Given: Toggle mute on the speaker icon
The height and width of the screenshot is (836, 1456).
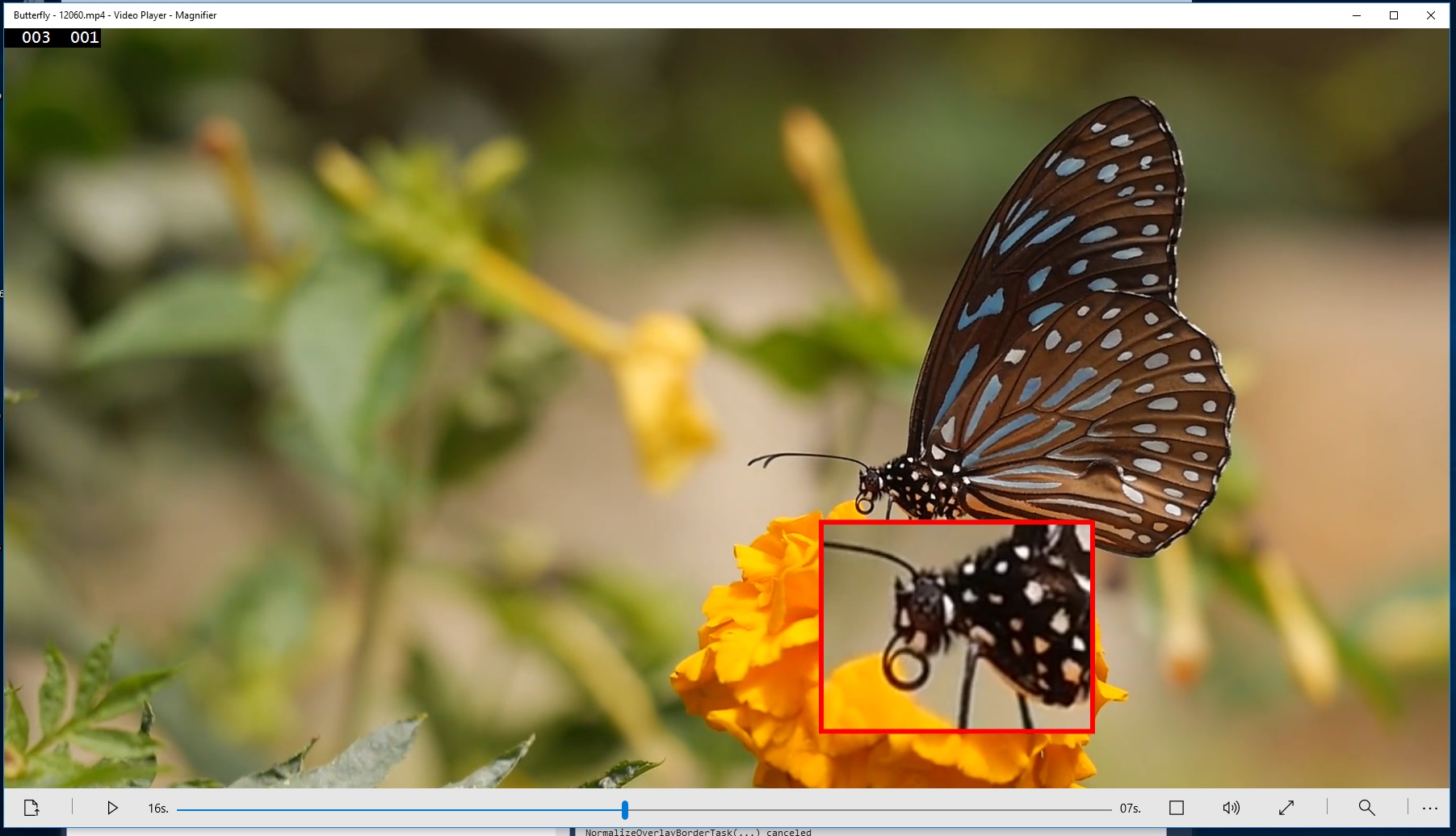Looking at the screenshot, I should click(x=1230, y=807).
